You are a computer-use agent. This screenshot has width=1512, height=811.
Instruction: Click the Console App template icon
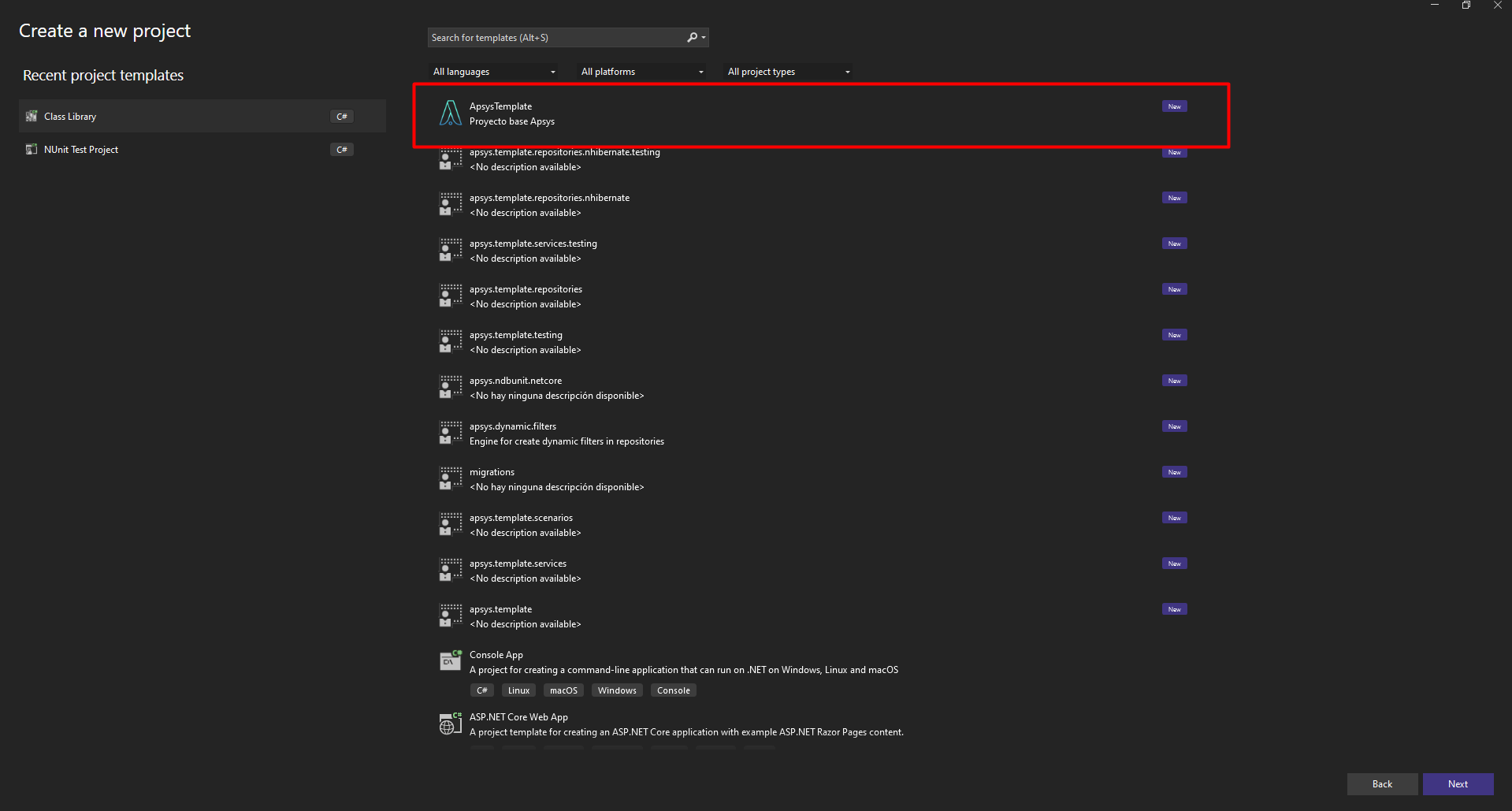coord(450,660)
